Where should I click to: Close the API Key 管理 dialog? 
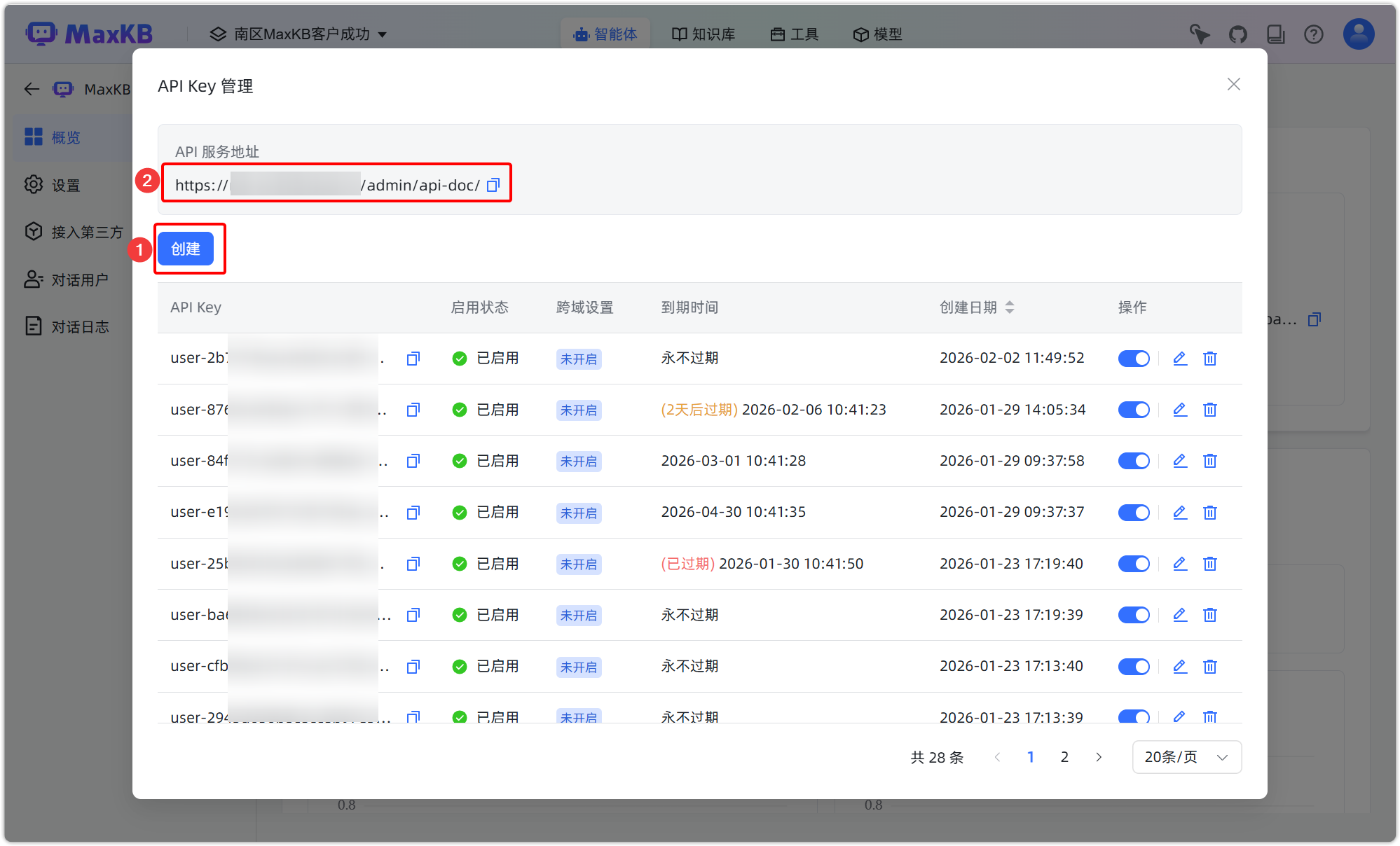(1234, 84)
